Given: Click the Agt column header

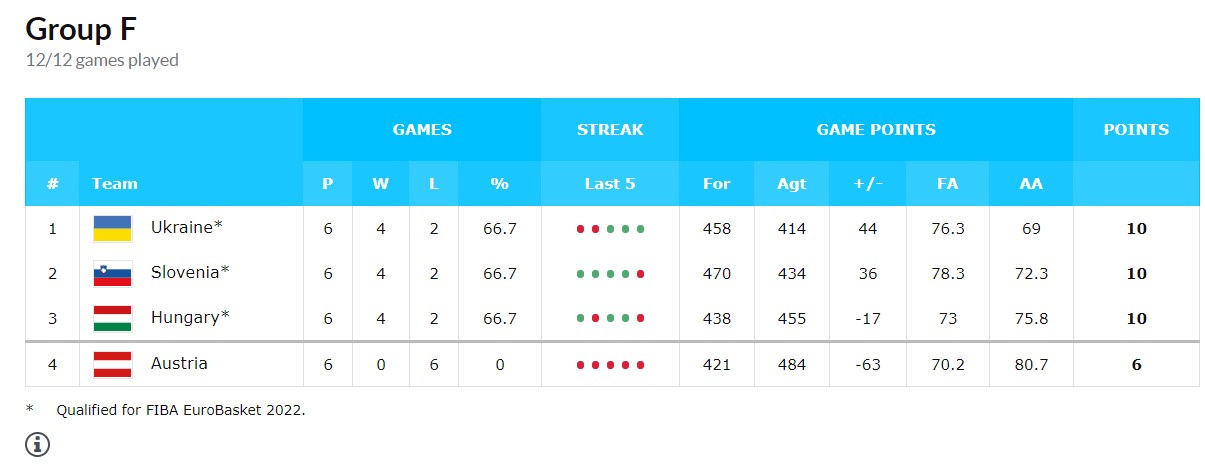Looking at the screenshot, I should click(792, 183).
